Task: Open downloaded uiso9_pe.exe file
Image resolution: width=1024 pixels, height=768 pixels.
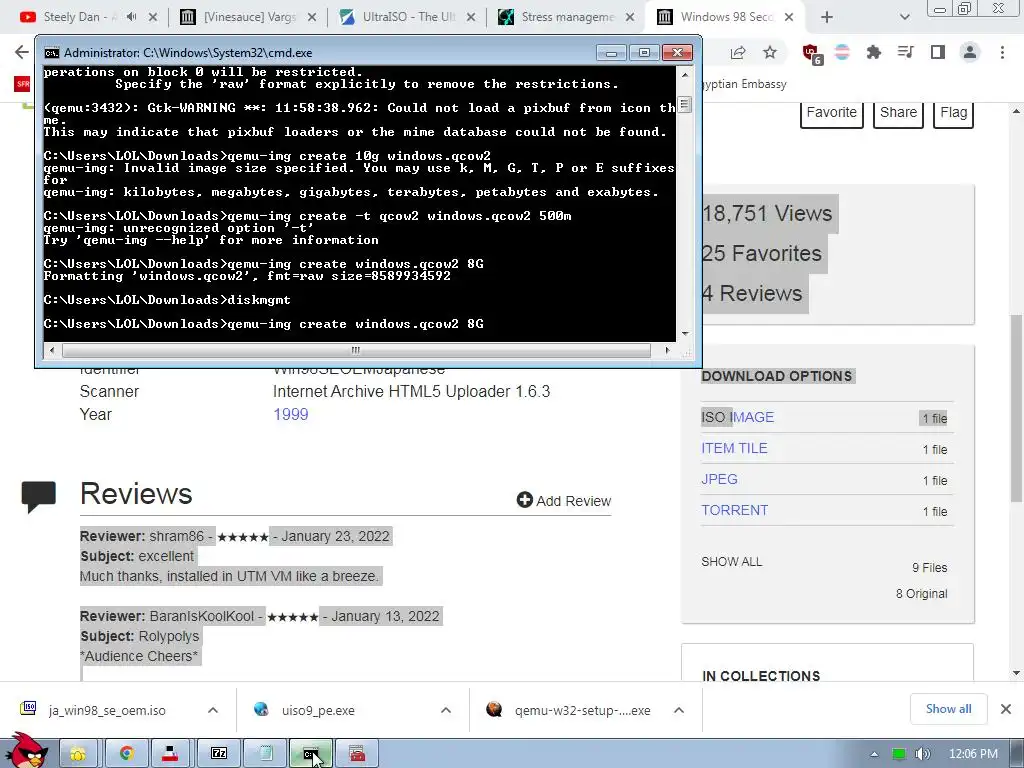Action: 318,711
